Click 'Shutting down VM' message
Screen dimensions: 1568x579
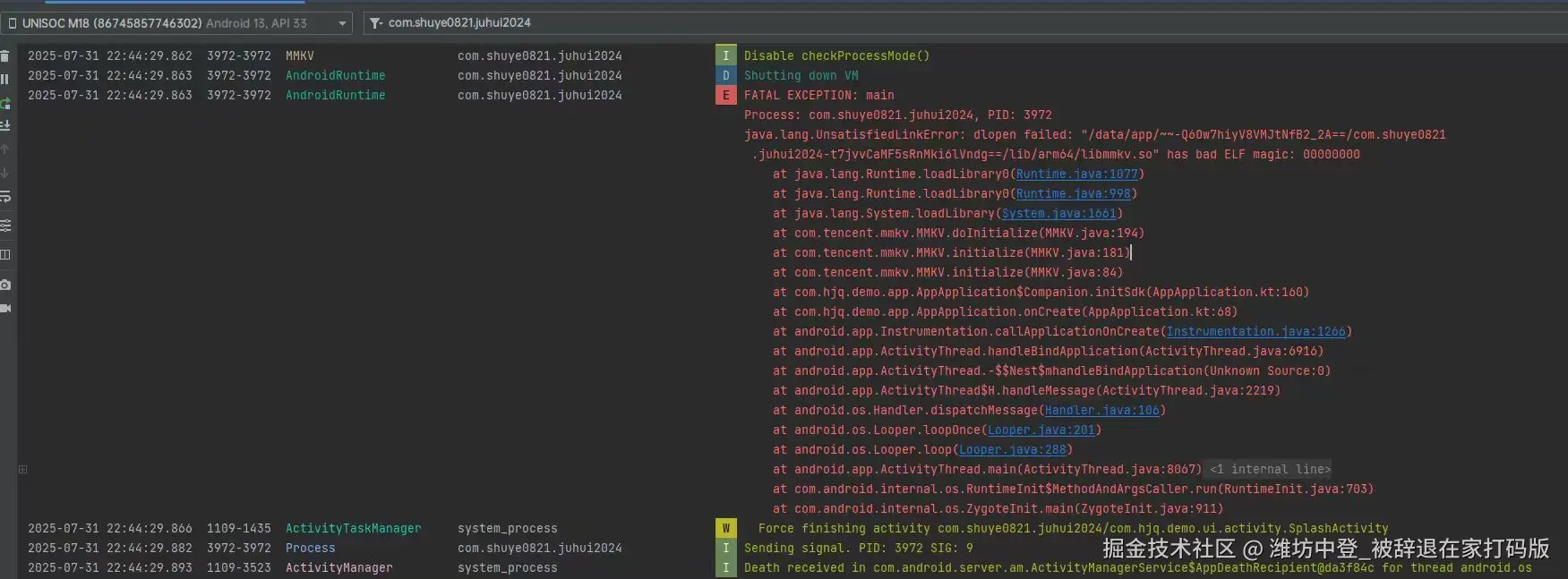point(801,75)
